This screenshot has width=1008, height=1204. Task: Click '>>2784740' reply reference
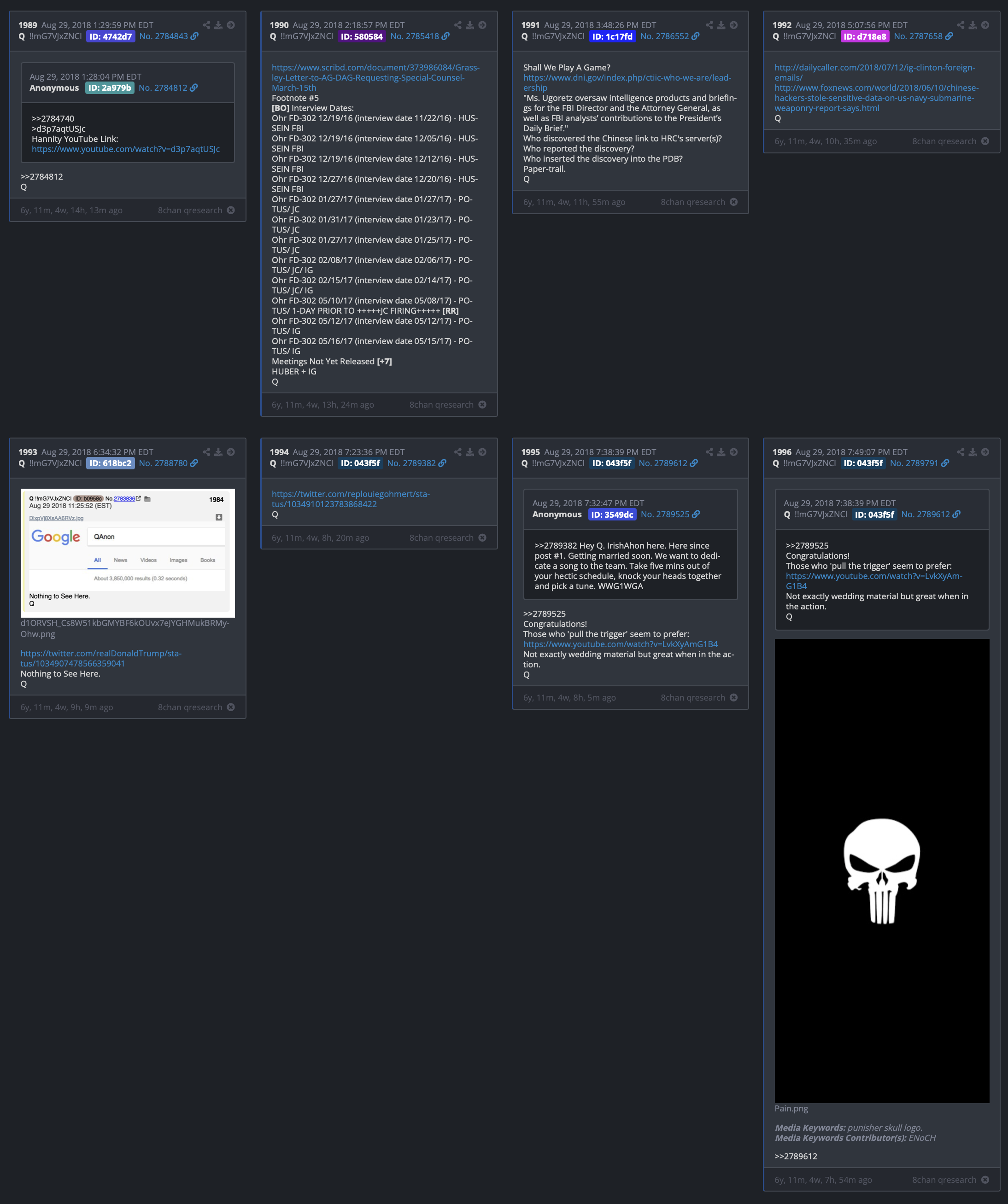53,119
